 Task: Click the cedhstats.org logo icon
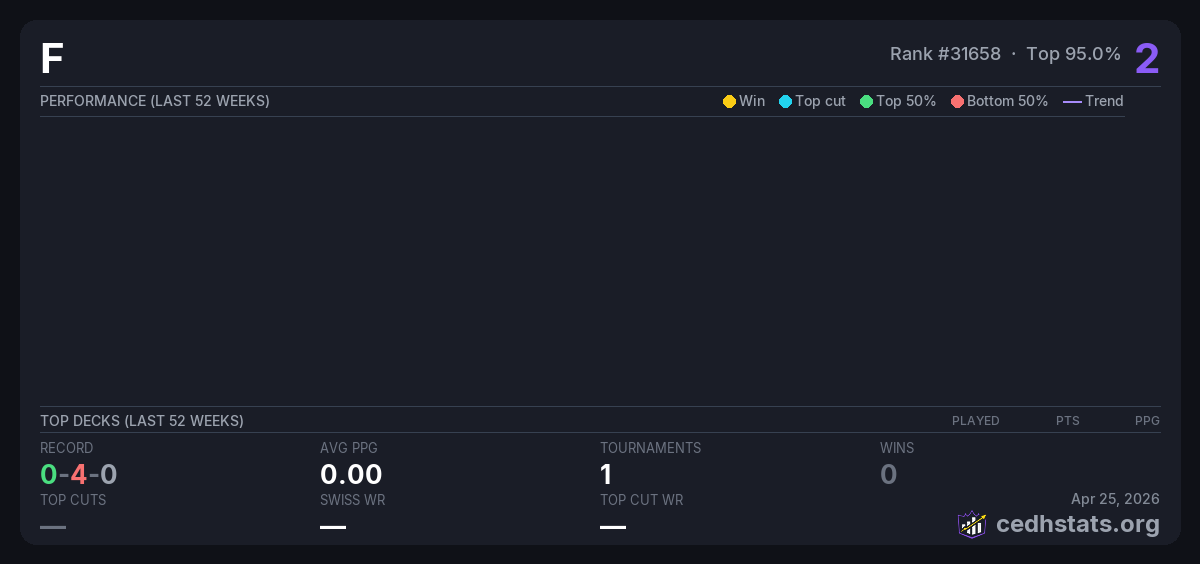972,524
